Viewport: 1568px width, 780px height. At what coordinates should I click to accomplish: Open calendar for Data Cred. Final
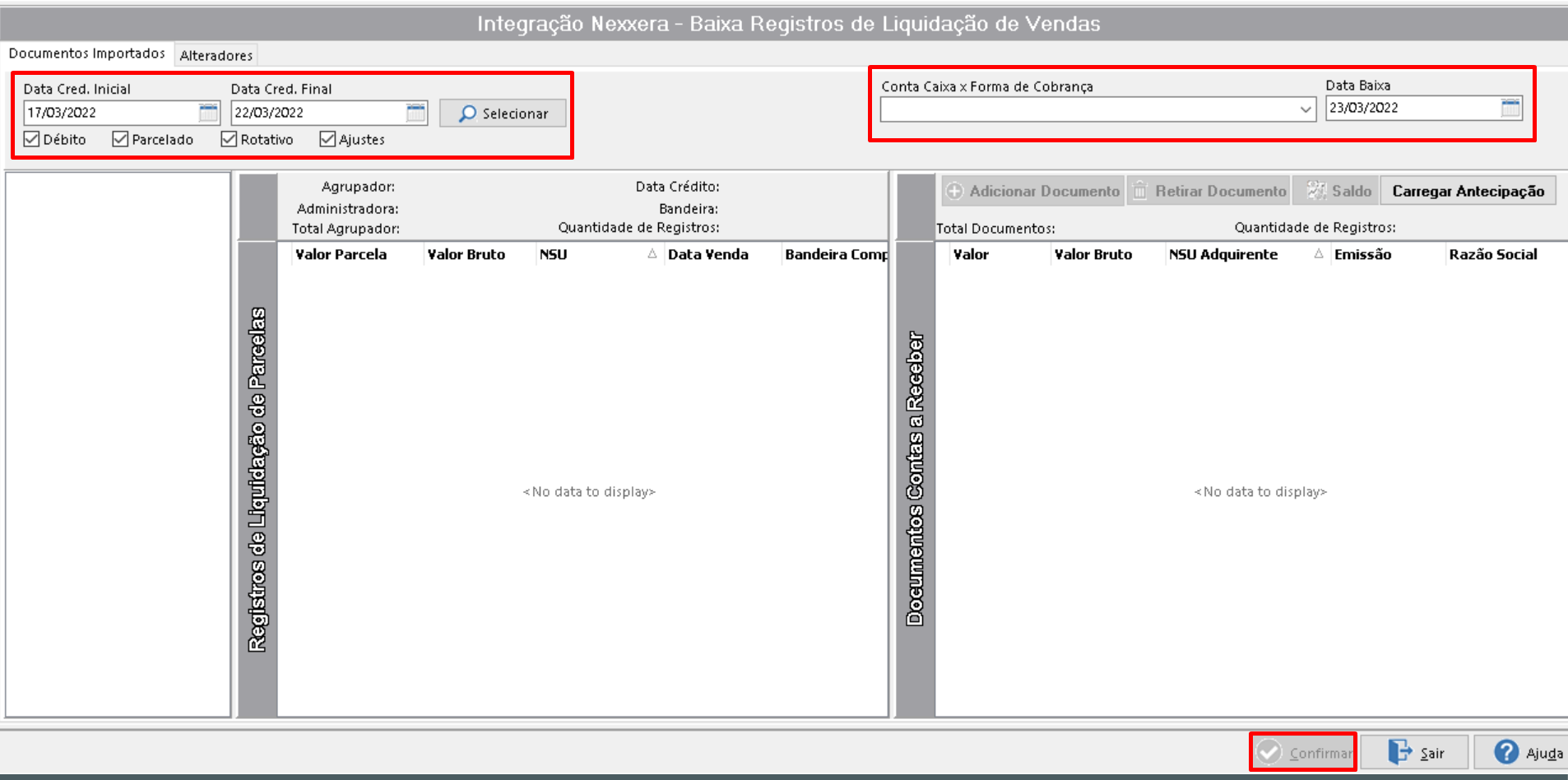click(x=416, y=113)
